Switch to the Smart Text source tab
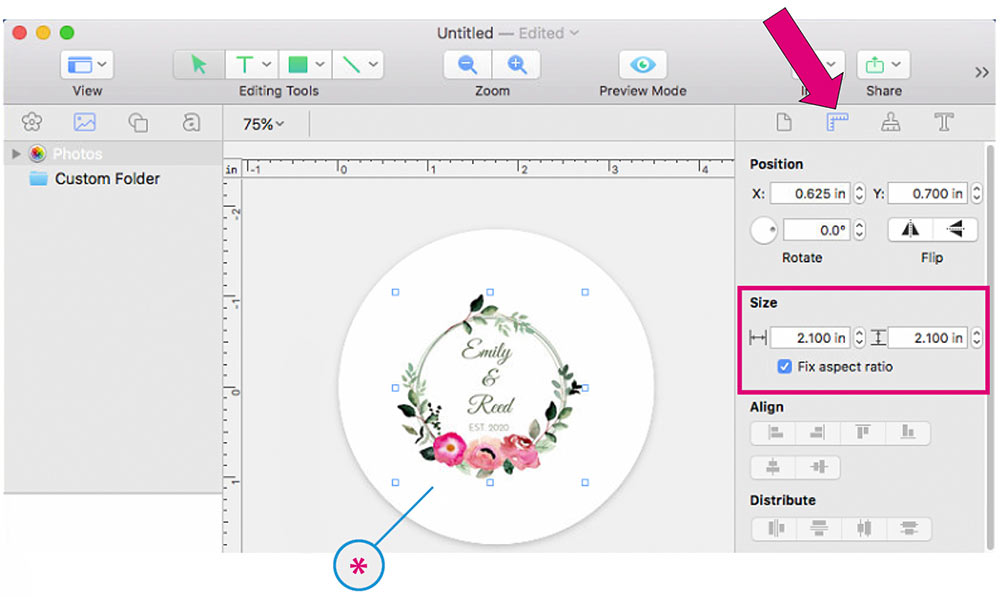The height and width of the screenshot is (597, 1000). coord(191,122)
